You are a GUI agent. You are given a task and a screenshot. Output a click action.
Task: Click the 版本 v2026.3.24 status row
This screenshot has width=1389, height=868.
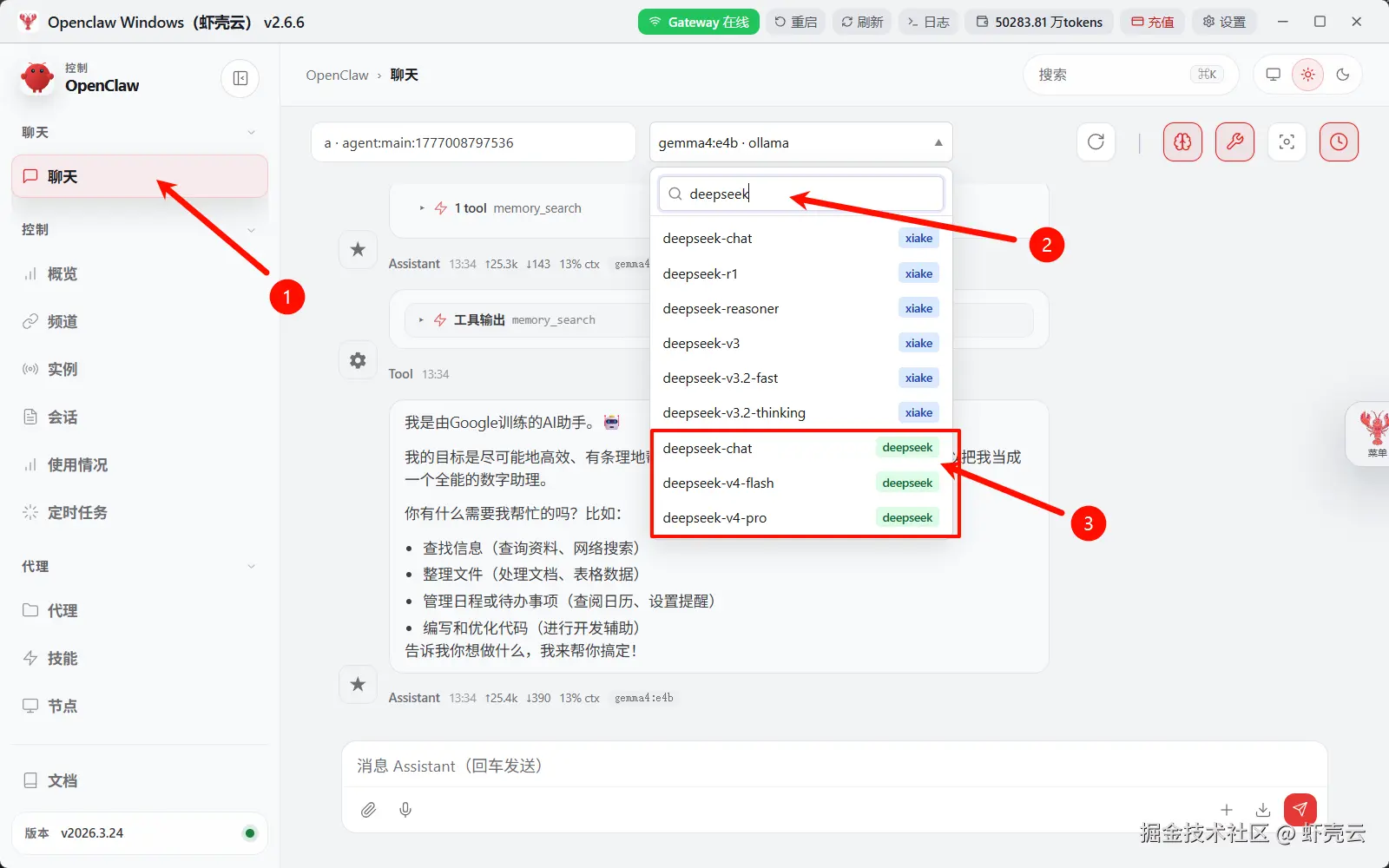[x=140, y=833]
